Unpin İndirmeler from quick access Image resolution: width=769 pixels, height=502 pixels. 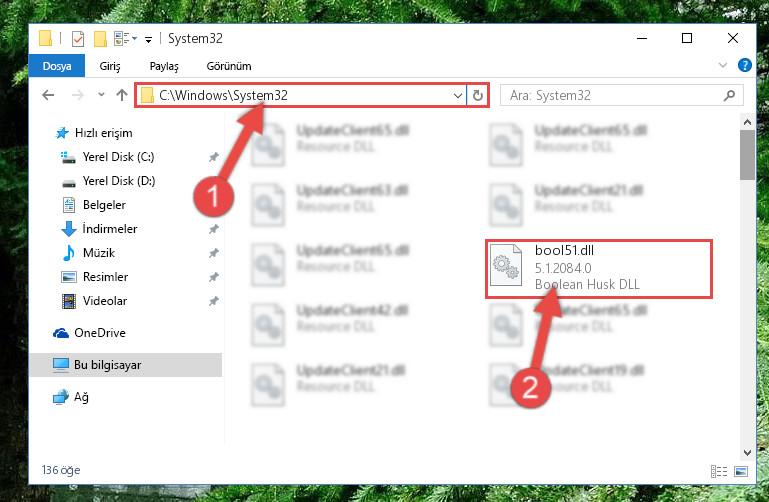213,229
